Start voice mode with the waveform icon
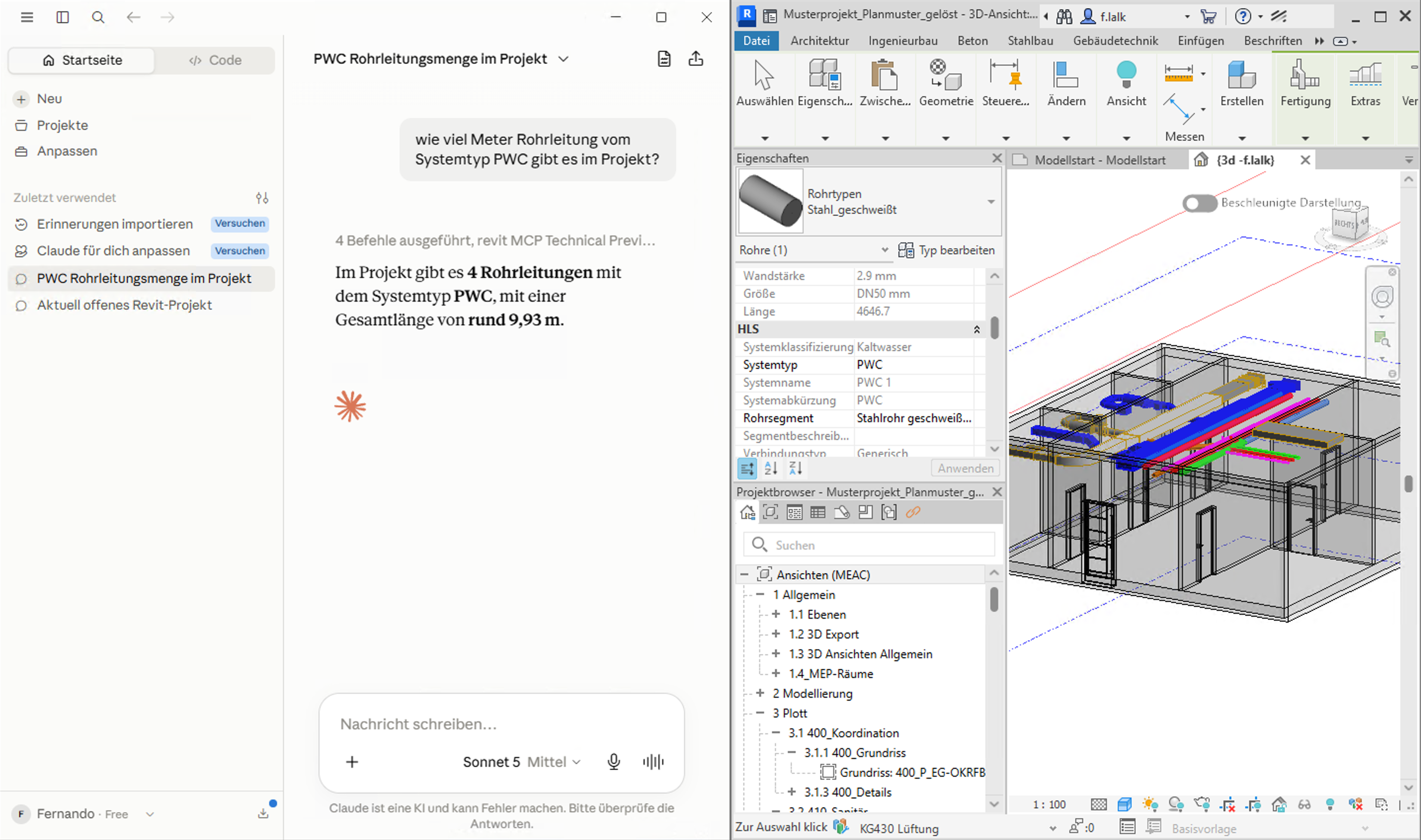1421x840 pixels. 653,762
